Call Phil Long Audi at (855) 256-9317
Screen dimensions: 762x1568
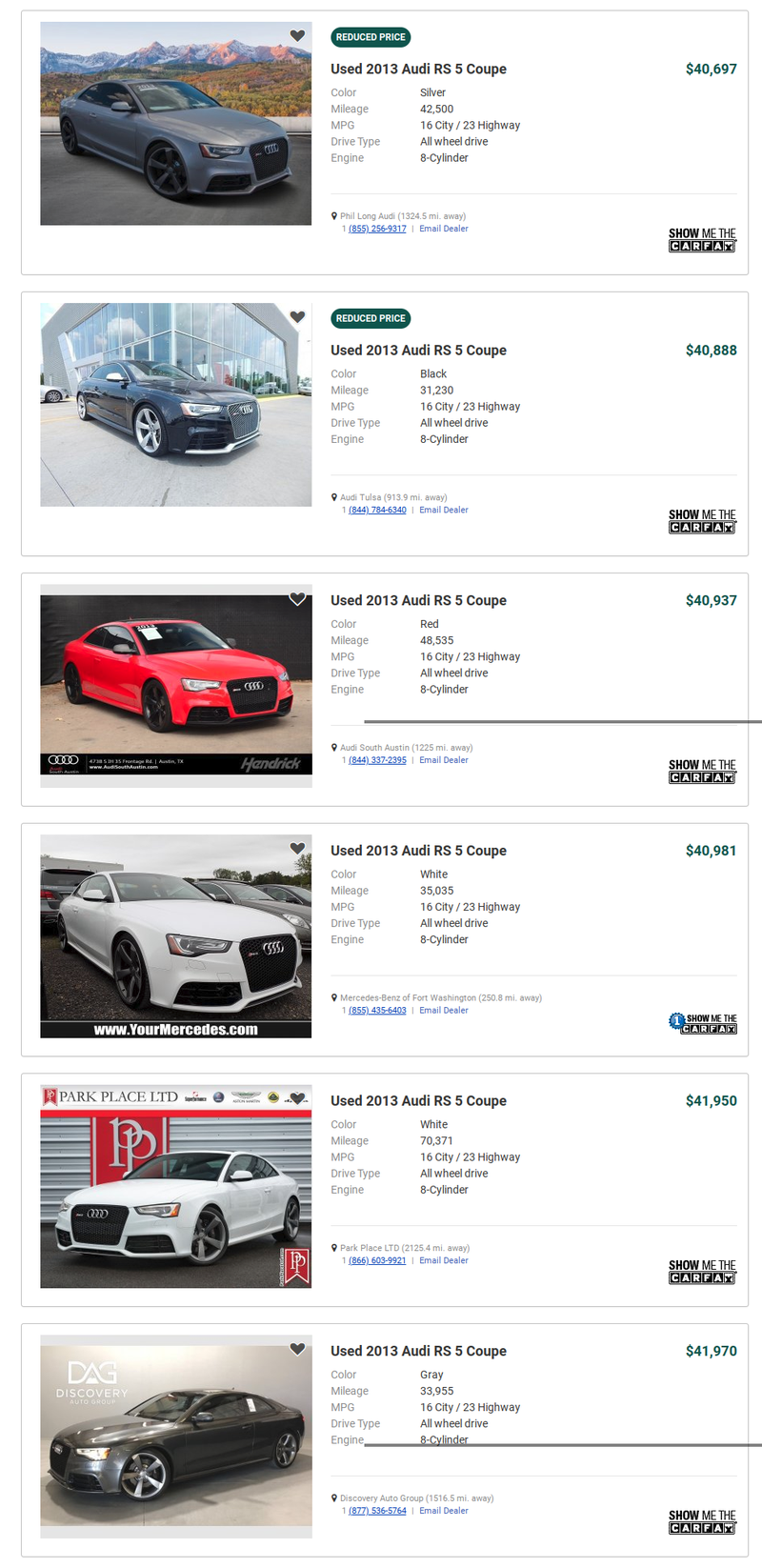click(377, 229)
